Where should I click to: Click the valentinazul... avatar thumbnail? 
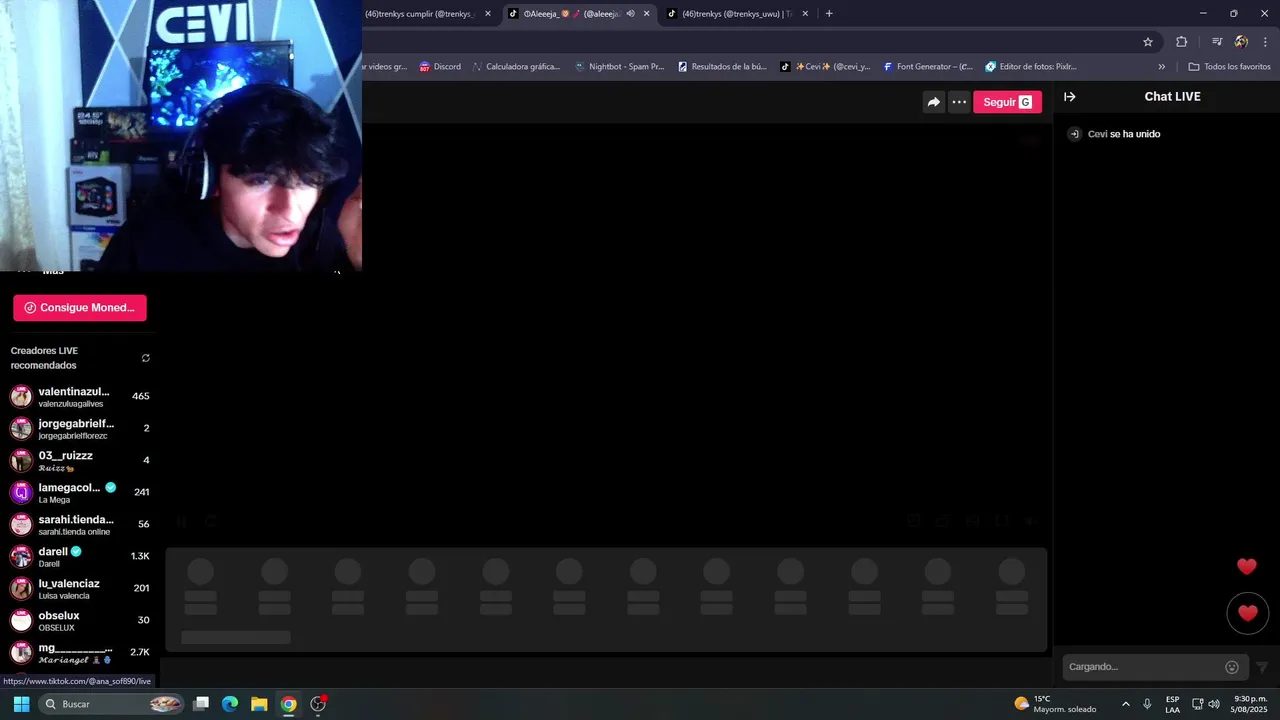coord(21,396)
